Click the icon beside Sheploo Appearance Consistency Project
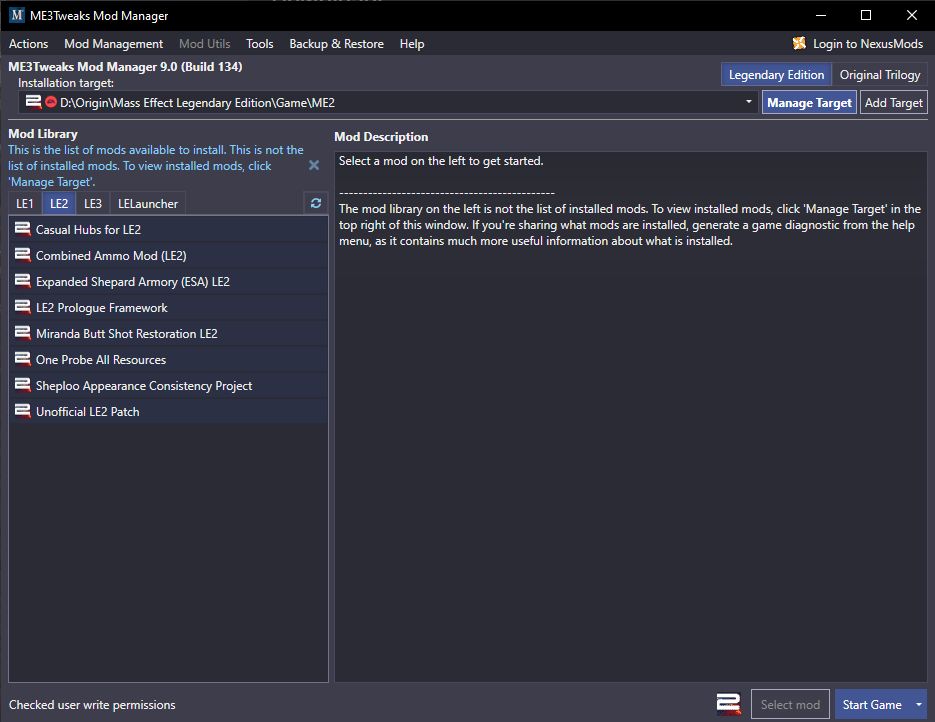This screenshot has width=935, height=722. 23,386
